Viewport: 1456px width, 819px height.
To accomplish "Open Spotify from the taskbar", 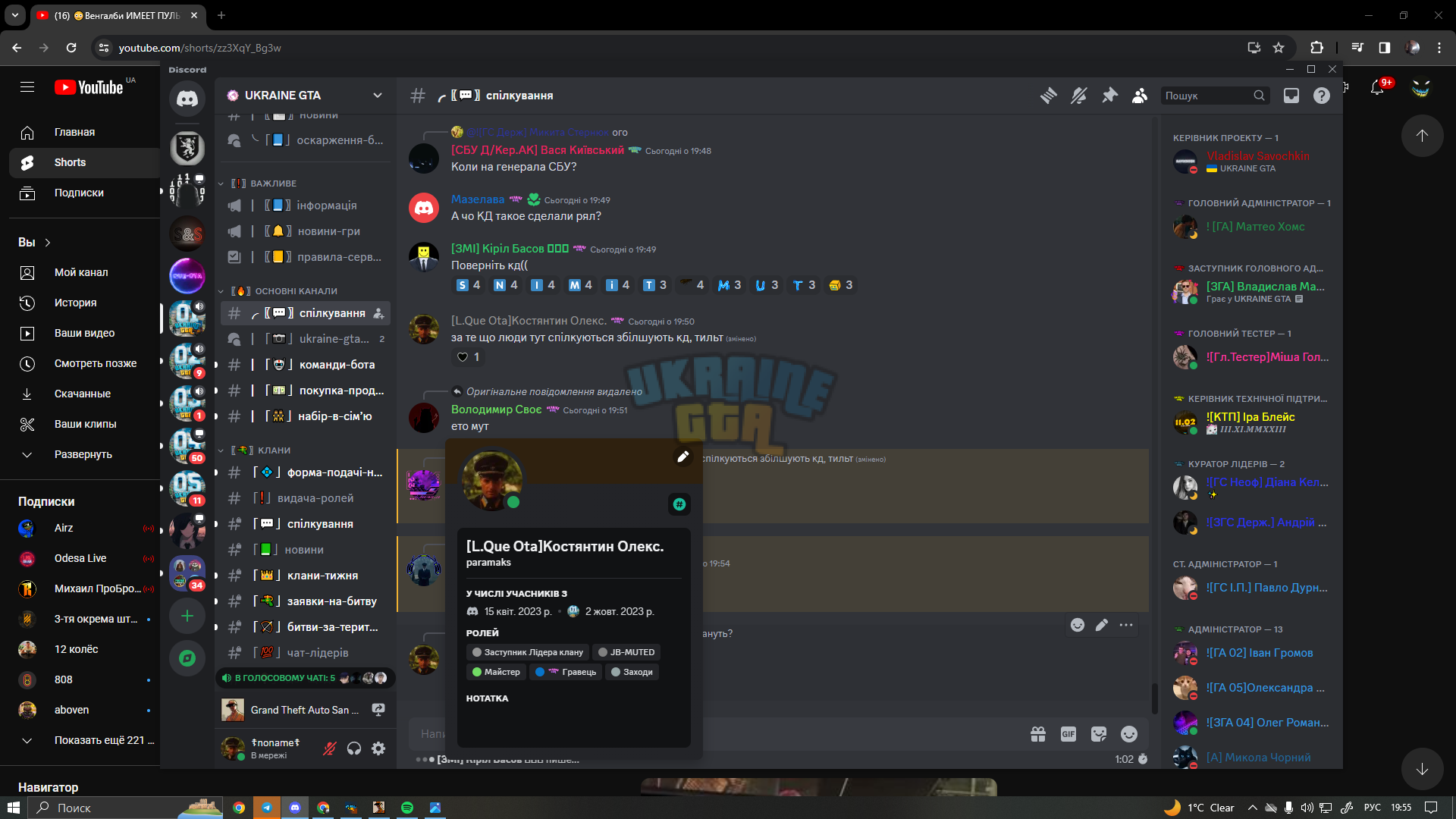I will [407, 808].
